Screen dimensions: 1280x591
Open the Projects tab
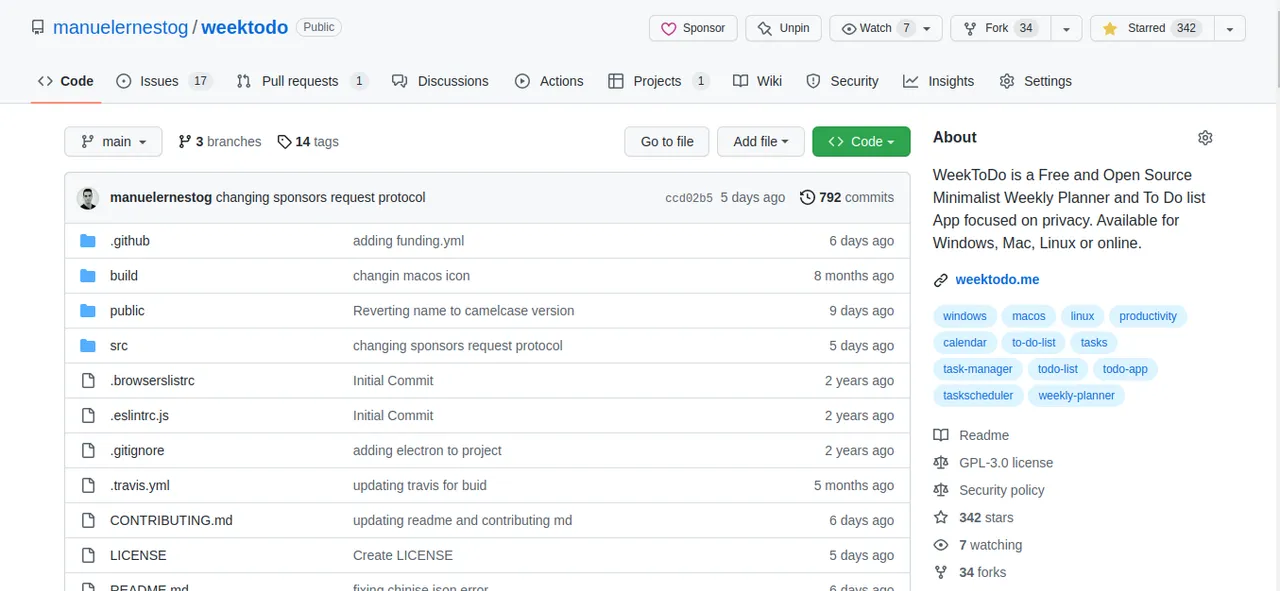tap(659, 81)
